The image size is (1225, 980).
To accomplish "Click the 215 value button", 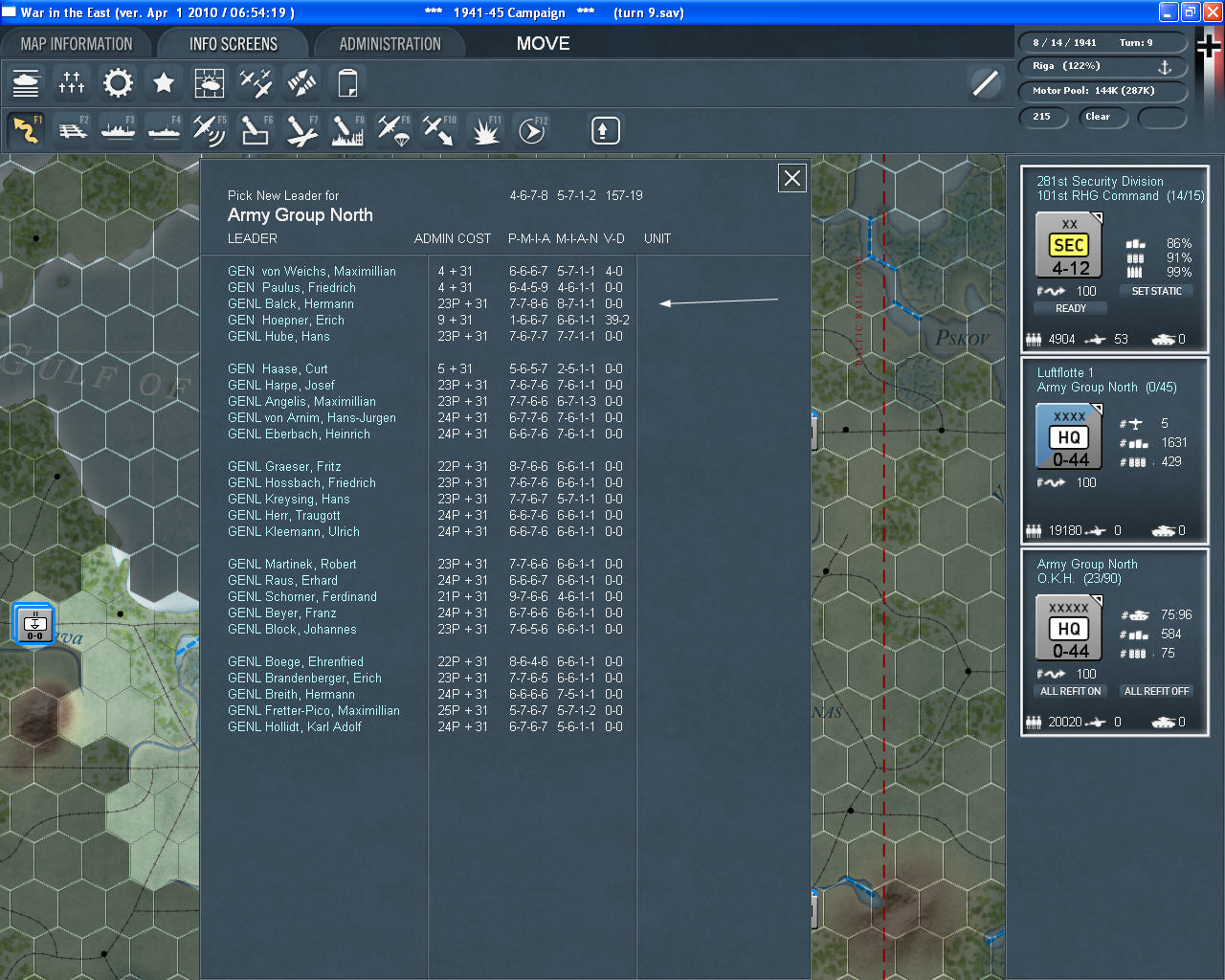I will (1045, 117).
